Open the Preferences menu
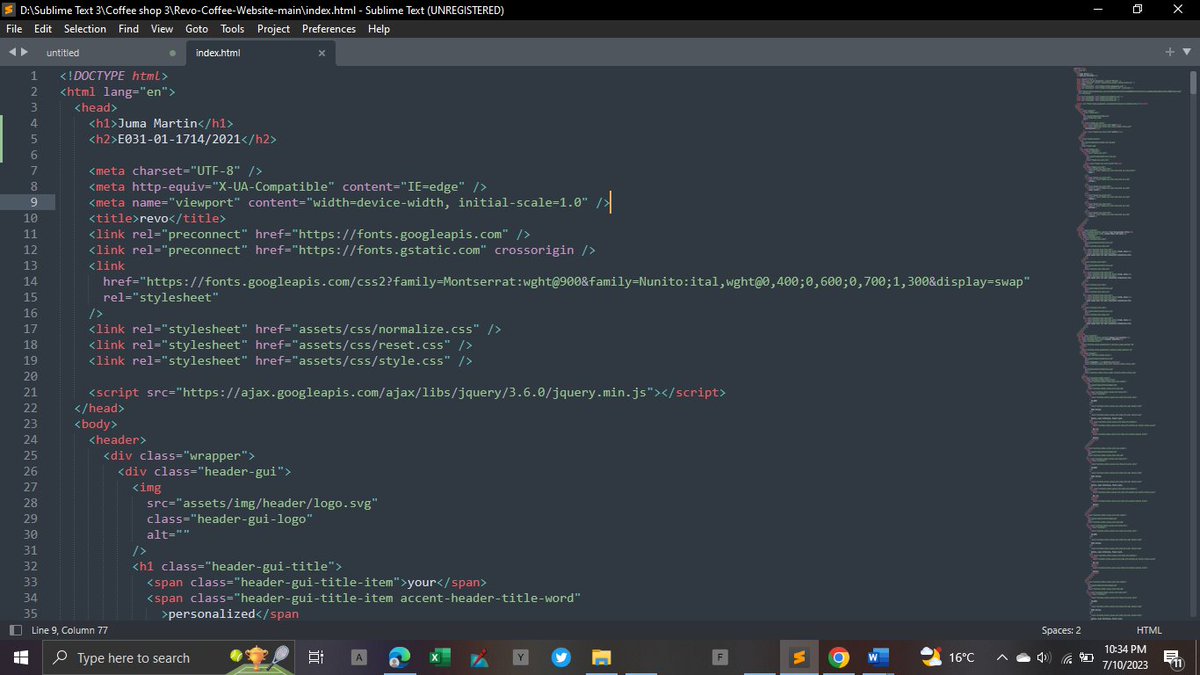Screen dimensions: 1200x675 click(x=329, y=29)
